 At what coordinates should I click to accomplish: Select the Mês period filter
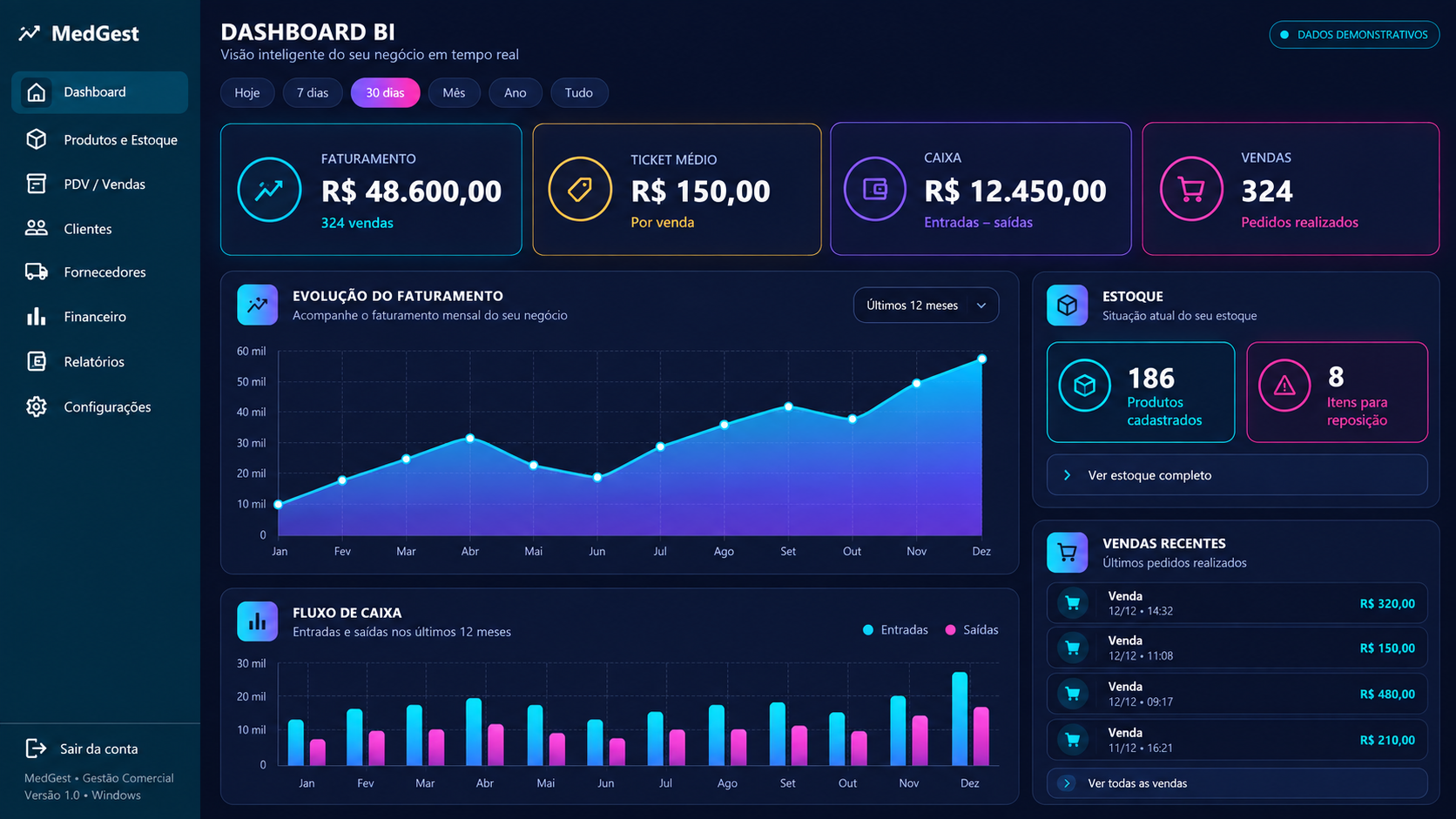tap(454, 93)
